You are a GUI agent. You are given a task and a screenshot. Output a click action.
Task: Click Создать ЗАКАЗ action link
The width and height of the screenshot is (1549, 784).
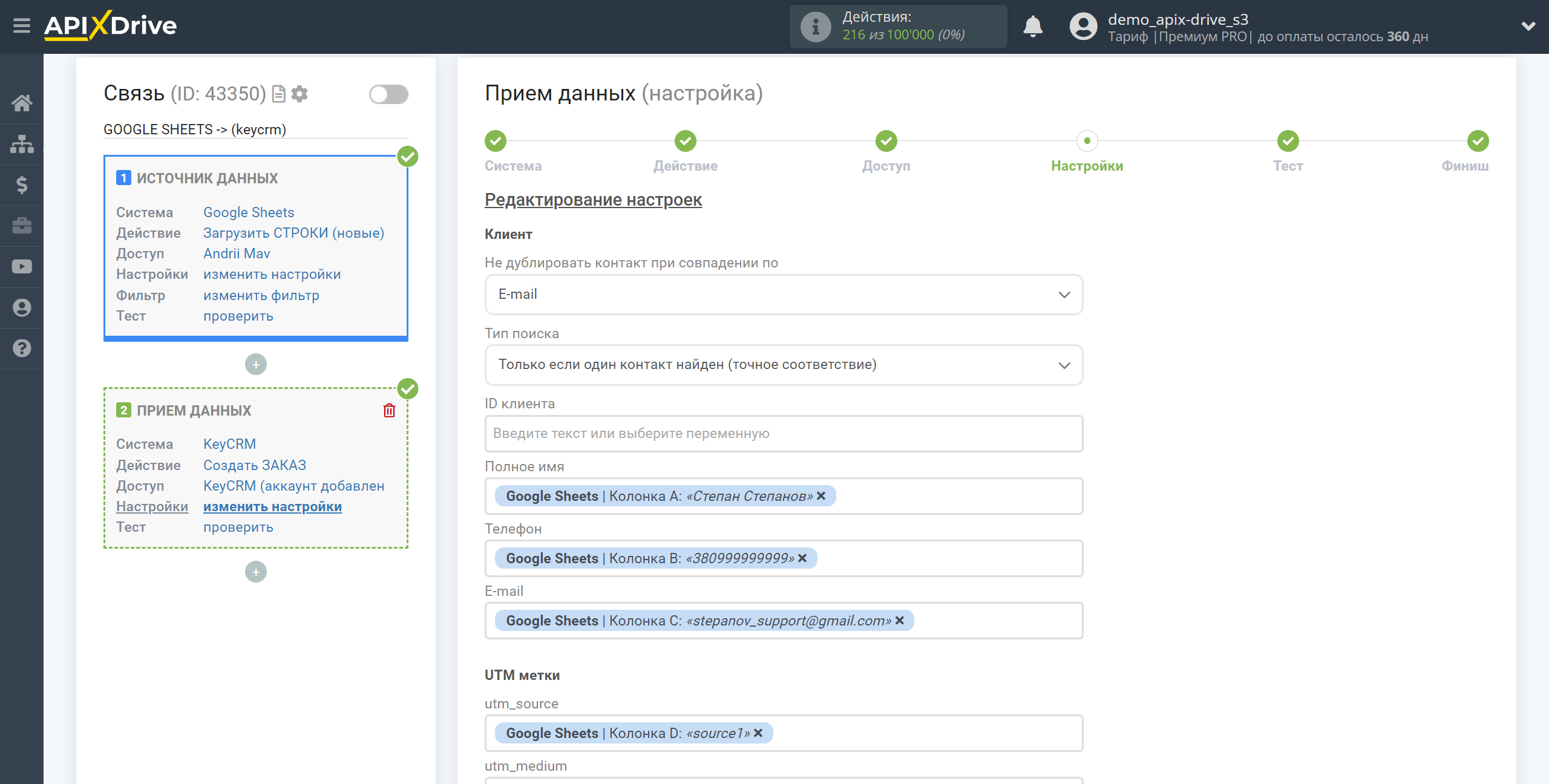[x=255, y=465]
